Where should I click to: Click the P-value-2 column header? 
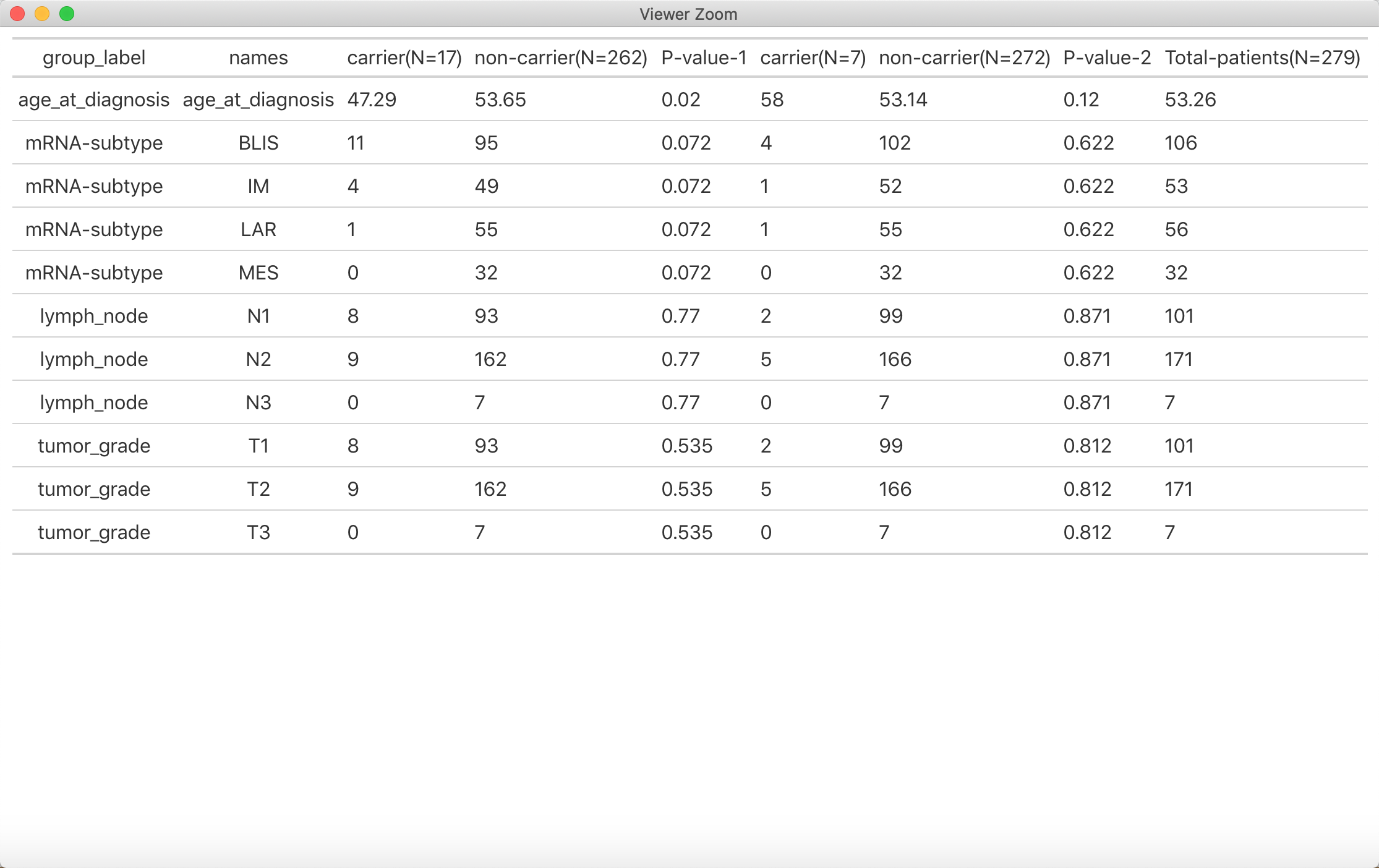[x=1107, y=57]
